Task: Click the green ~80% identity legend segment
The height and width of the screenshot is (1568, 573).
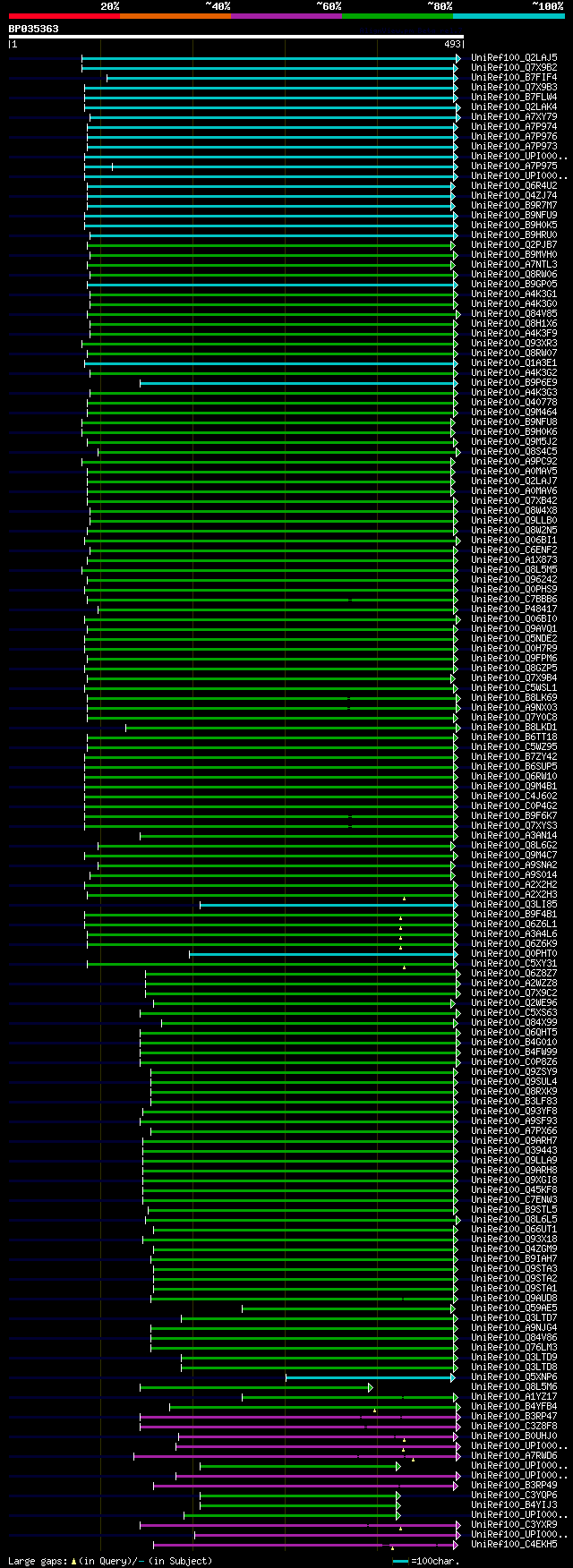Action: (398, 16)
